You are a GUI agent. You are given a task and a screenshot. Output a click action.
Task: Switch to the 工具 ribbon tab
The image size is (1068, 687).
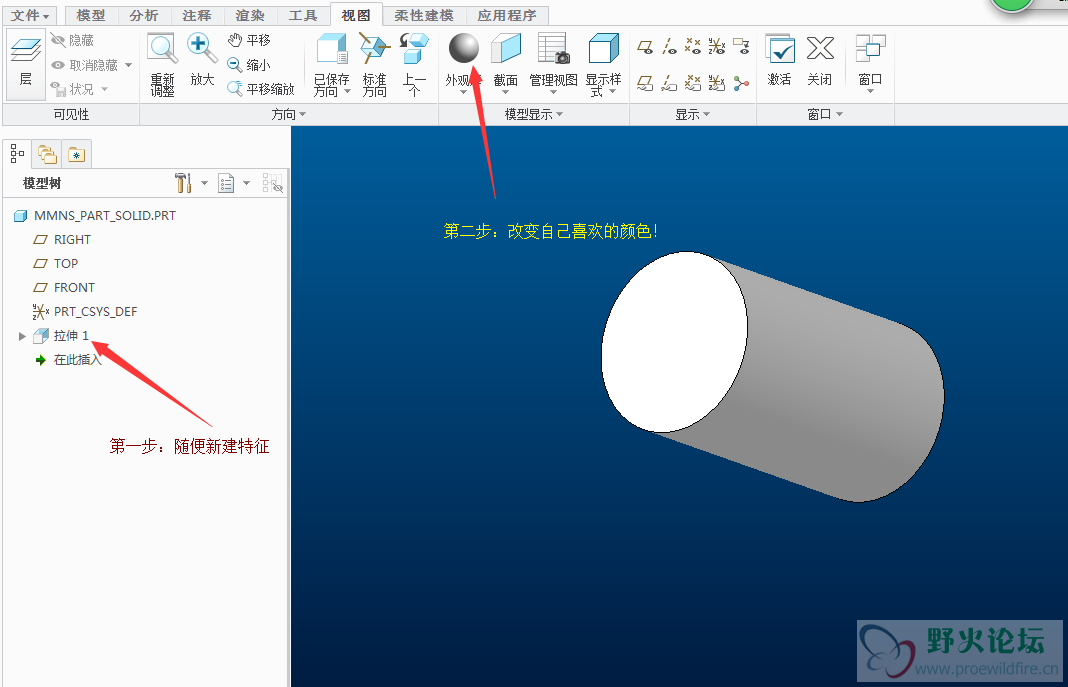(x=303, y=15)
